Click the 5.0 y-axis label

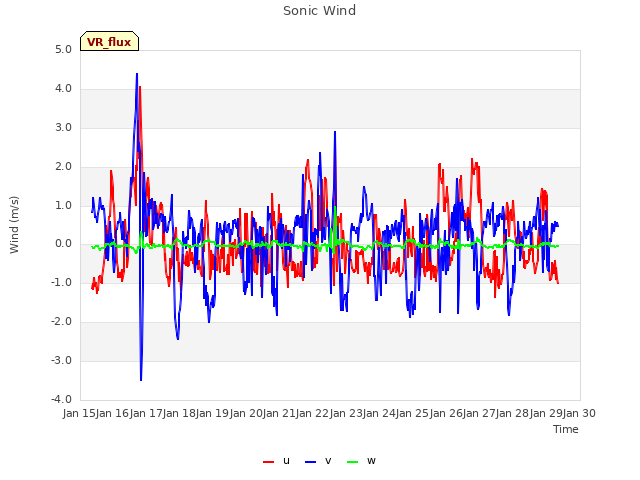point(63,50)
